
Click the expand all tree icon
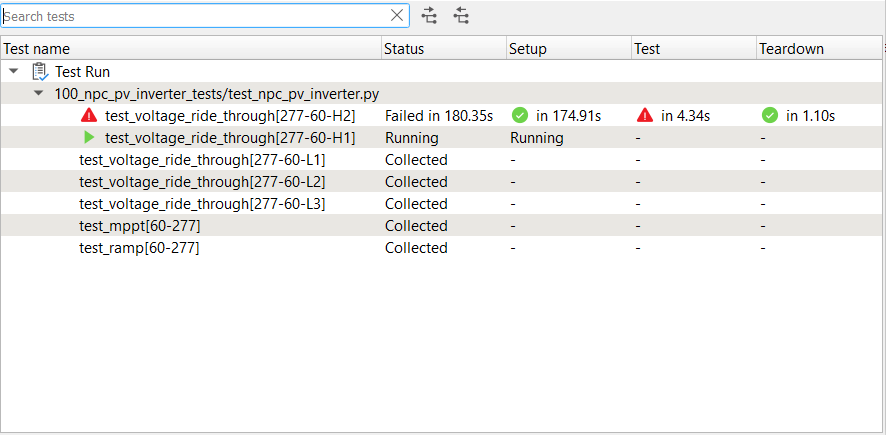click(430, 15)
